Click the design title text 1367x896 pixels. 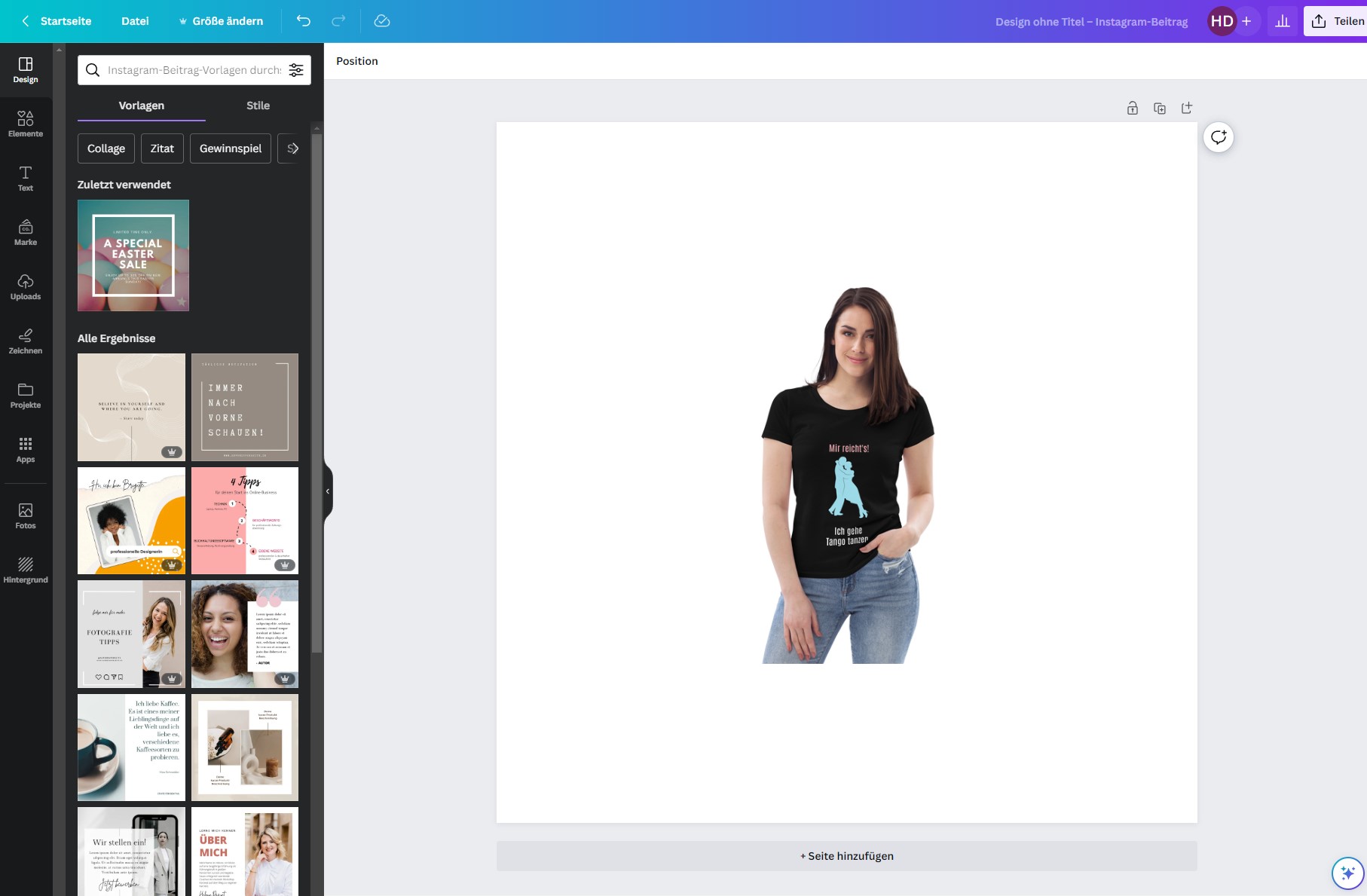tap(1091, 21)
